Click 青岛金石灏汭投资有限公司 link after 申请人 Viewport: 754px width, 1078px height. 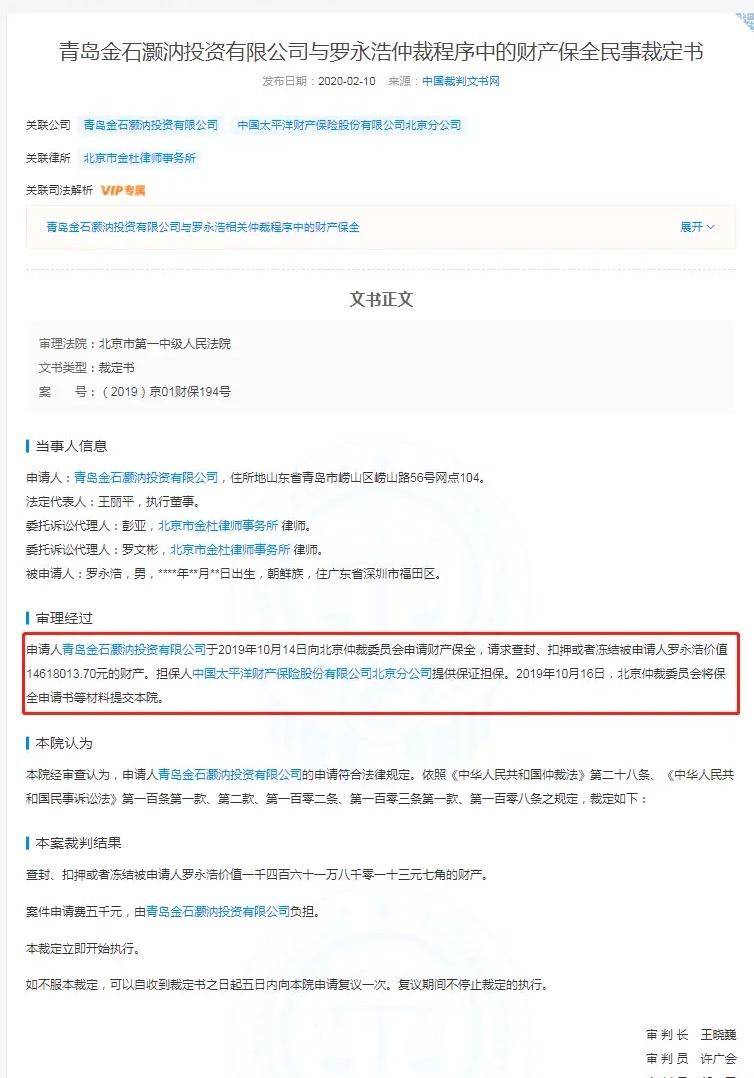pyautogui.click(x=146, y=477)
